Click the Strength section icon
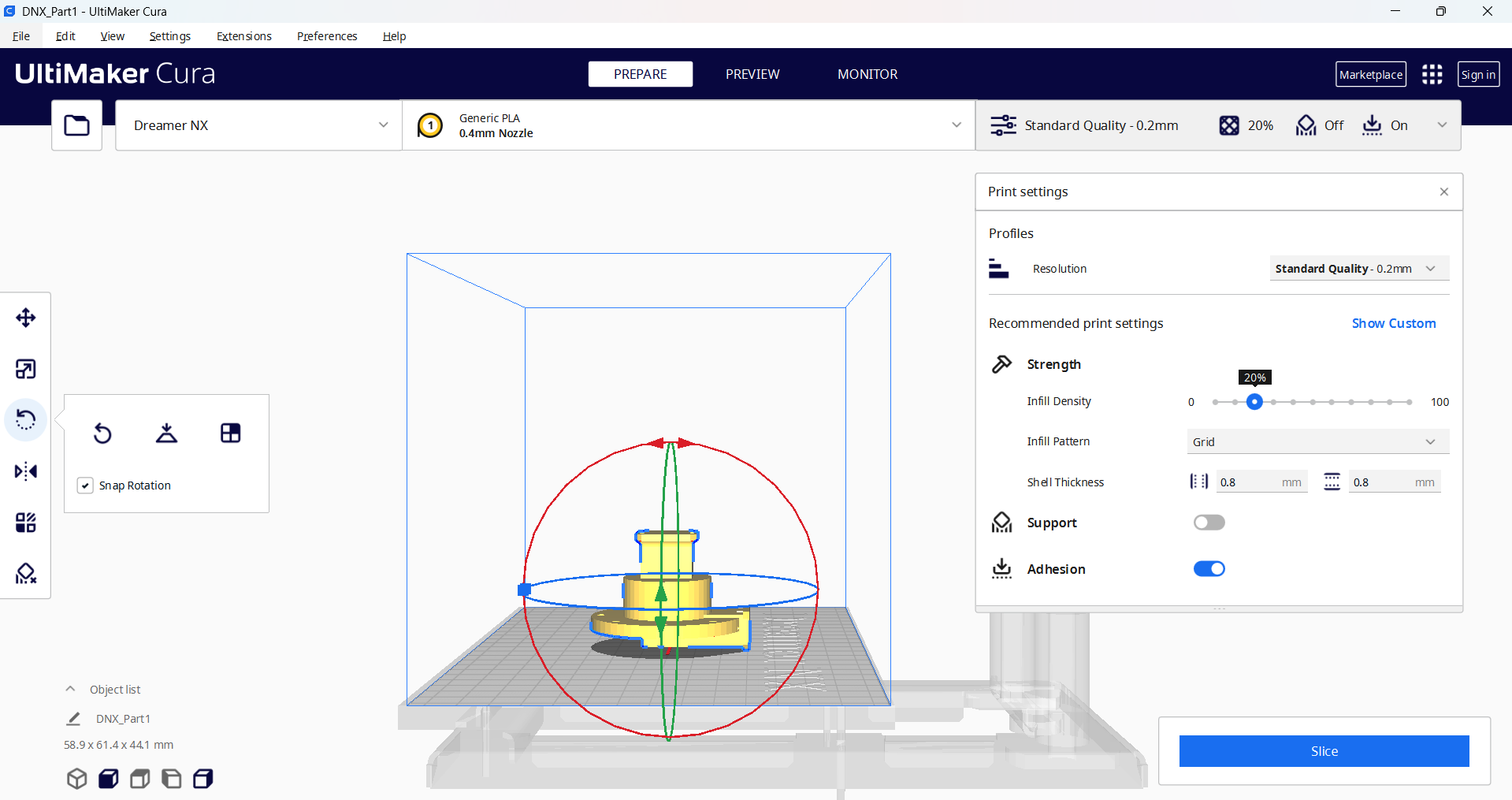 point(1001,364)
